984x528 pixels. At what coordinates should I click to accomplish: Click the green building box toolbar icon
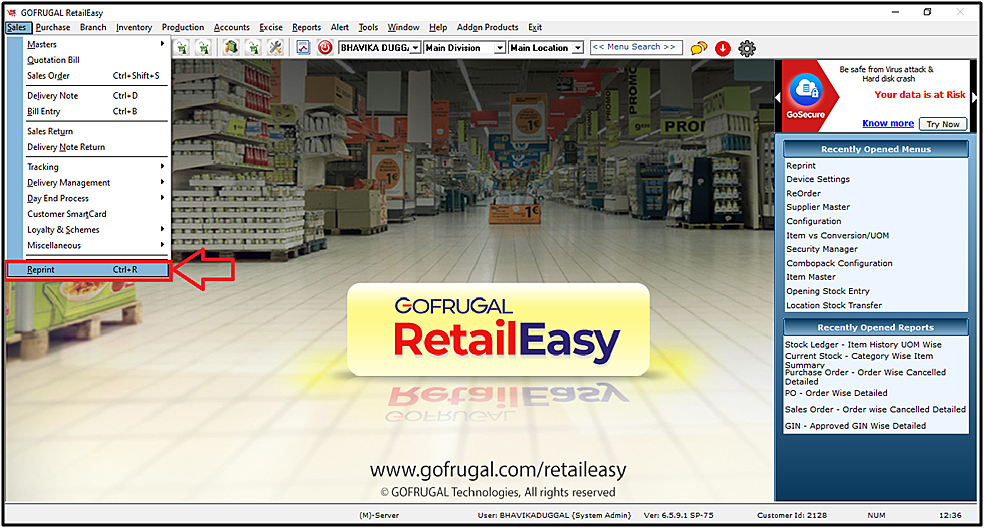coord(231,48)
